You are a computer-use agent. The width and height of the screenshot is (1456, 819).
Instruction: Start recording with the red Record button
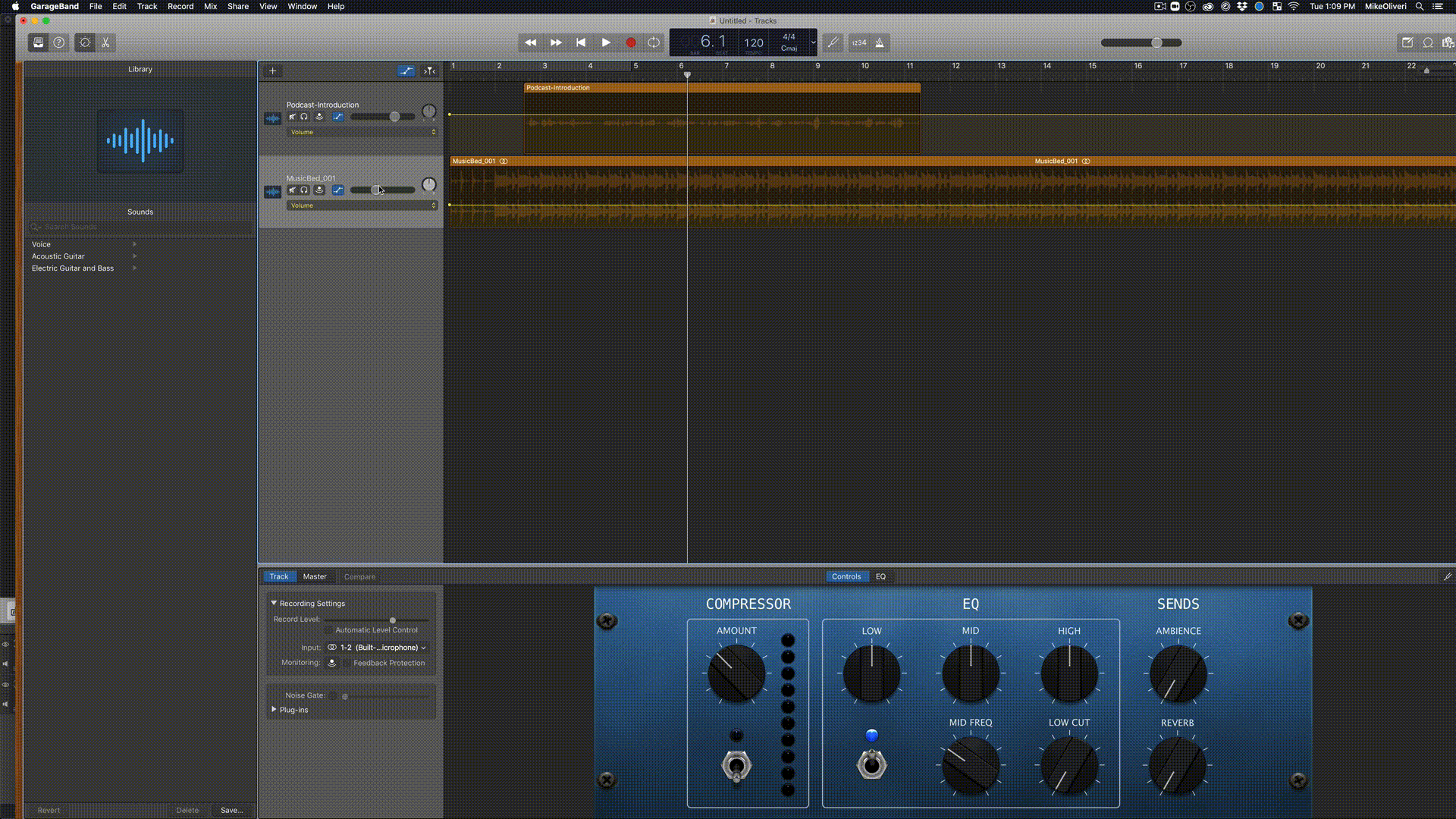coord(630,43)
